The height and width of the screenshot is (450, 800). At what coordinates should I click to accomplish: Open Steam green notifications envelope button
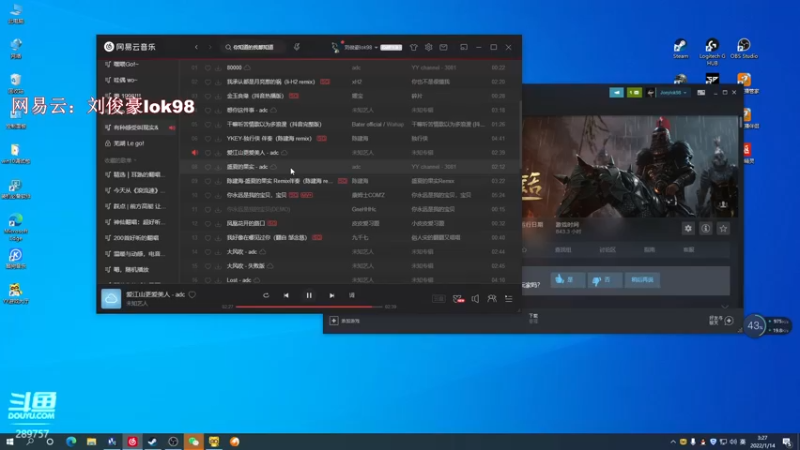click(x=634, y=93)
